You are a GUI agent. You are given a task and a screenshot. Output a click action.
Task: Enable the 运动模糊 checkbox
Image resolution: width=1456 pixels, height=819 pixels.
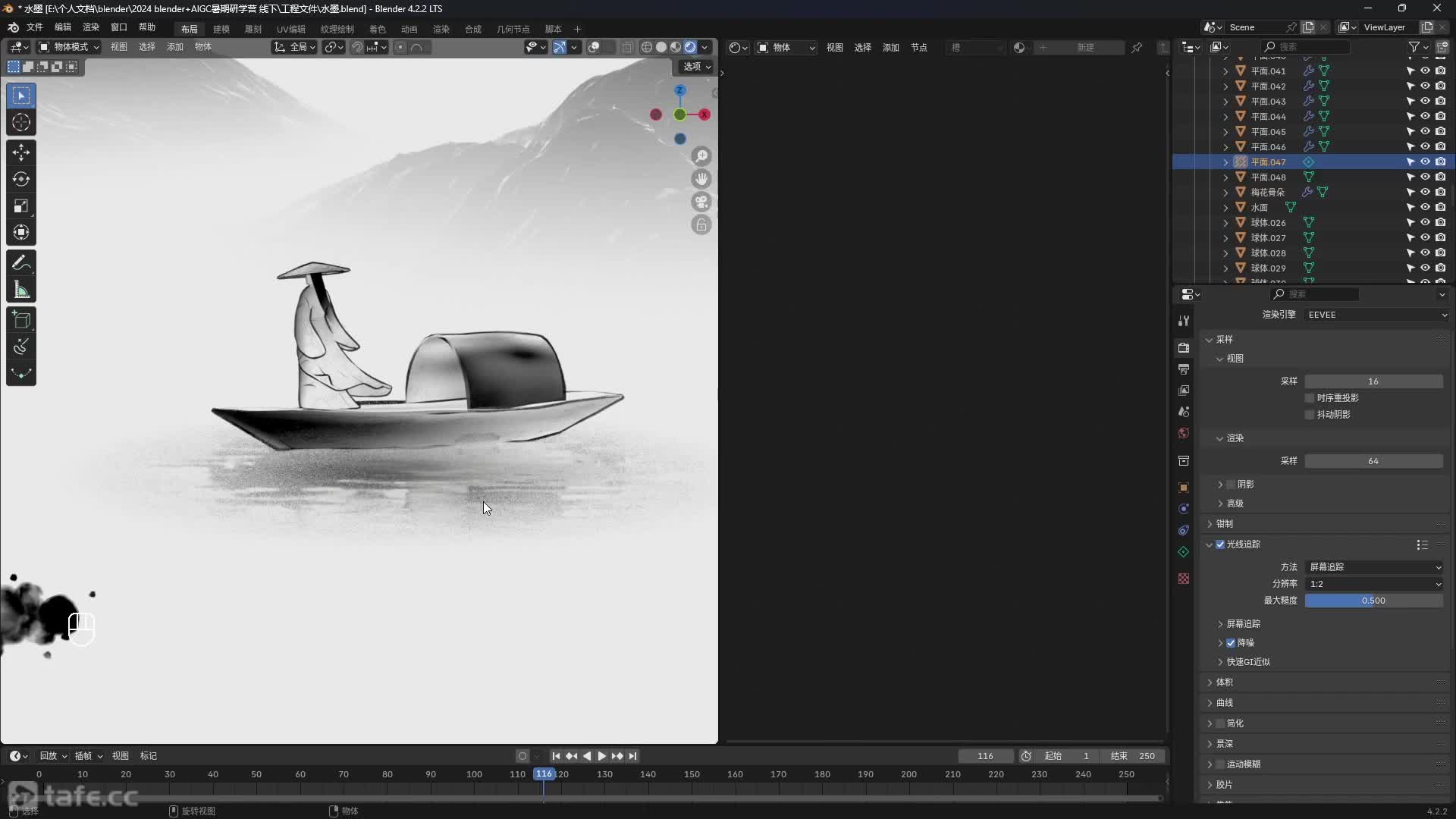click(x=1220, y=764)
